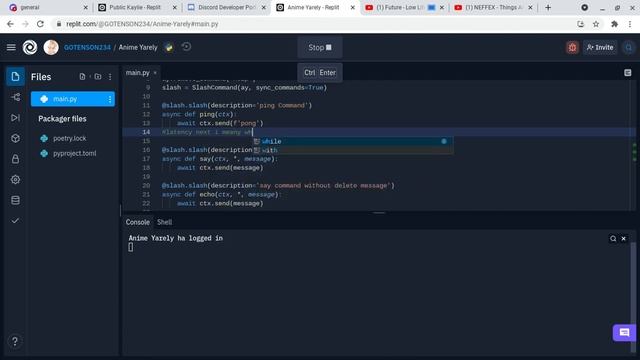The height and width of the screenshot is (360, 640).
Task: Open pyproject.toml file
Action: (x=75, y=153)
